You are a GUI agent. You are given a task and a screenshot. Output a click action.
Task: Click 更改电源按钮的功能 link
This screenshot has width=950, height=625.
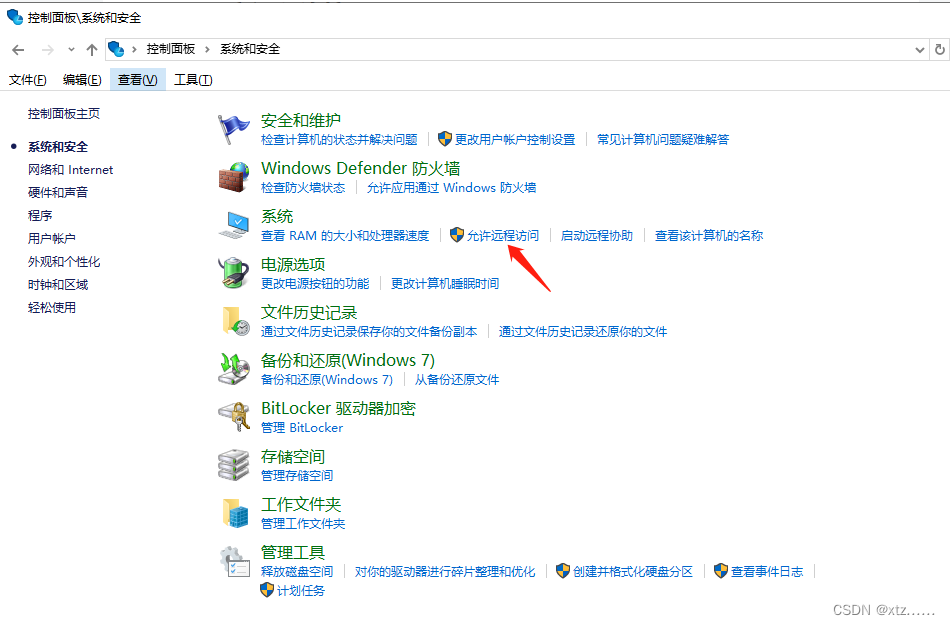(315, 283)
